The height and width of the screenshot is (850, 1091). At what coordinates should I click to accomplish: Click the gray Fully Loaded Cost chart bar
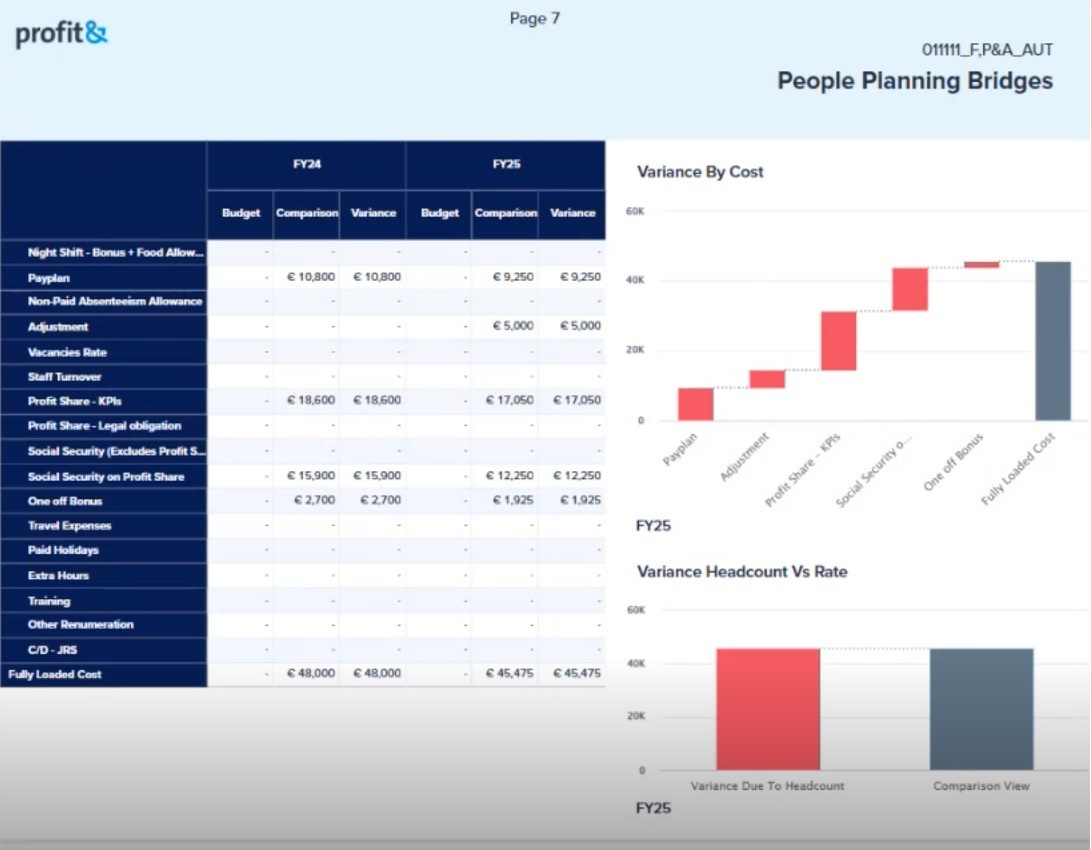[x=1053, y=340]
